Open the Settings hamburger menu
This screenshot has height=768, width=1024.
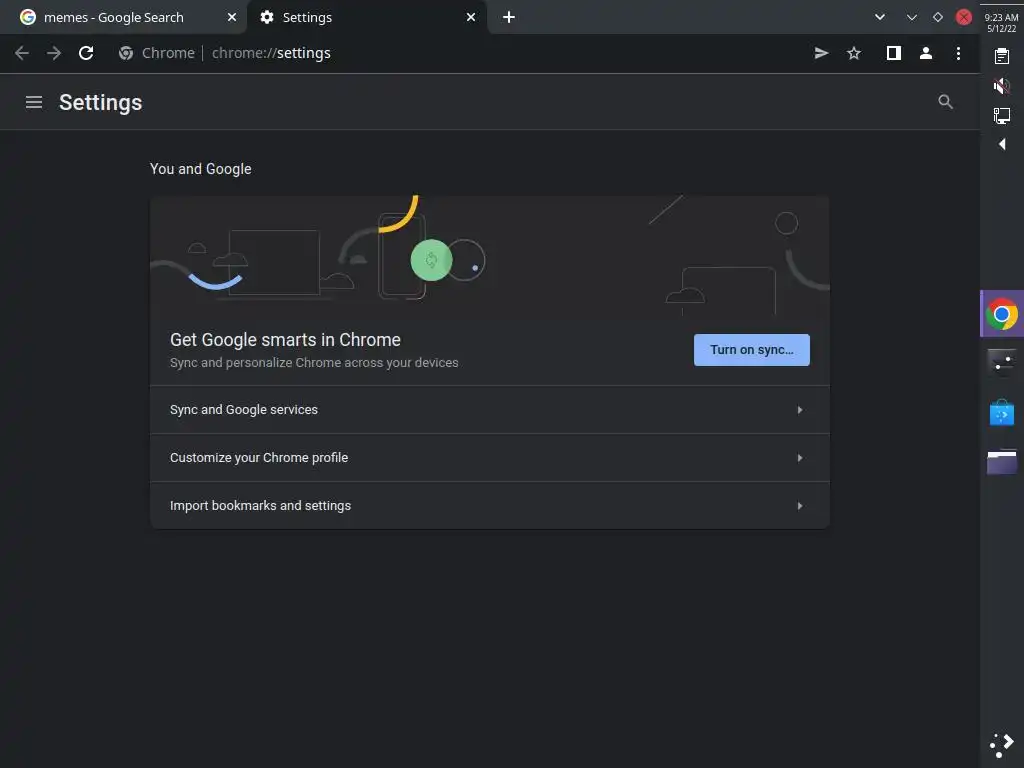(x=34, y=102)
